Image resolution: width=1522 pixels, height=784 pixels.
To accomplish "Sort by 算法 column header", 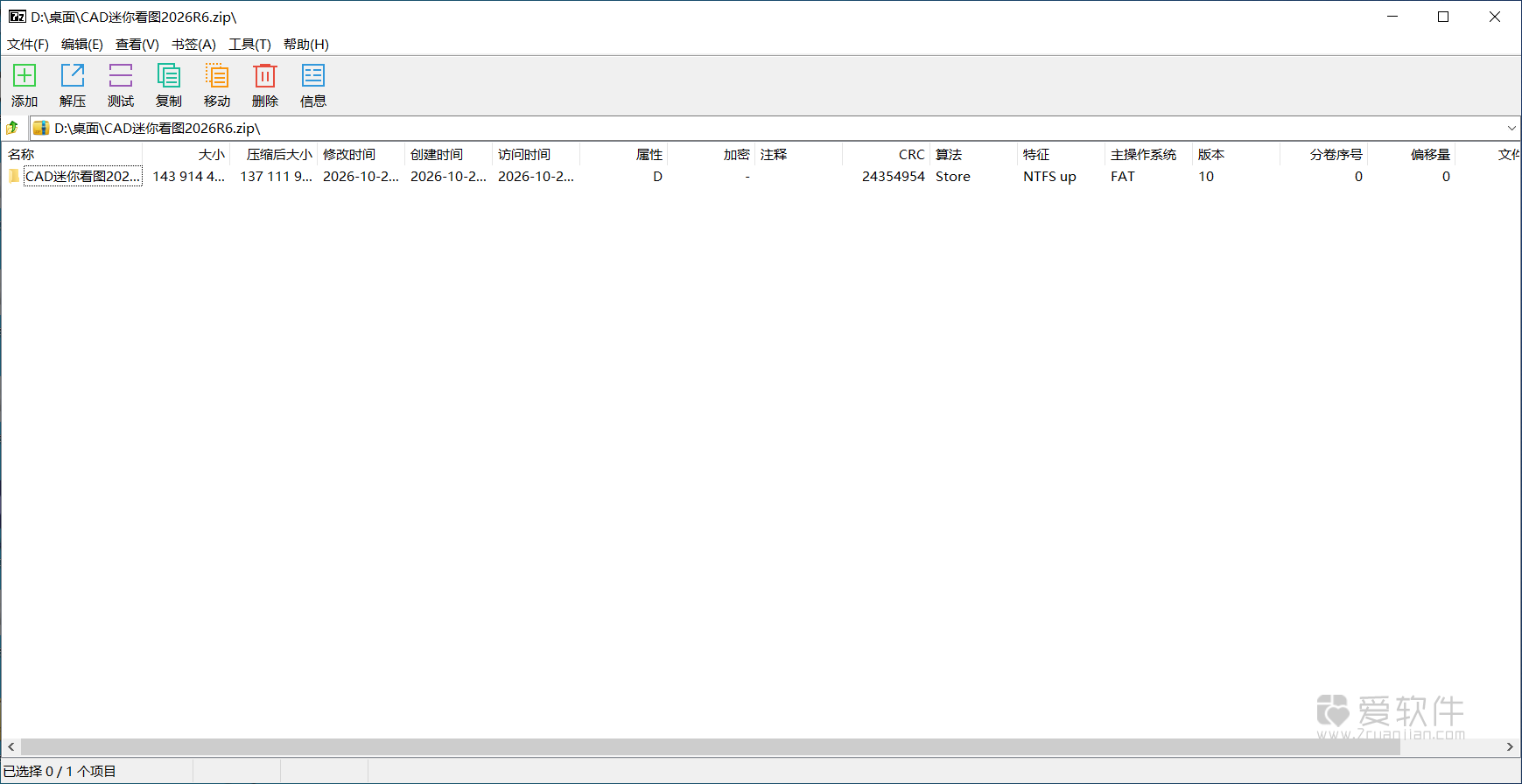I will [x=973, y=154].
